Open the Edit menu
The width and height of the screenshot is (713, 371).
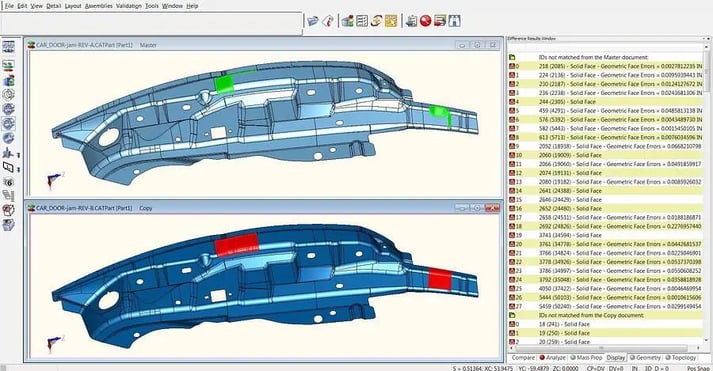(x=22, y=6)
